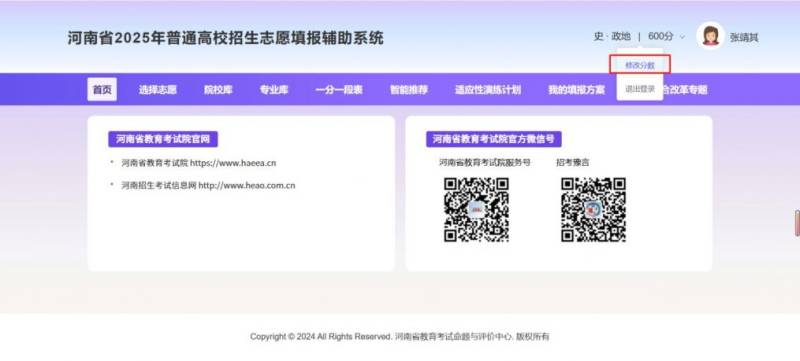Go to 我的填报方案
Screen dimensions: 800x361
coord(577,90)
